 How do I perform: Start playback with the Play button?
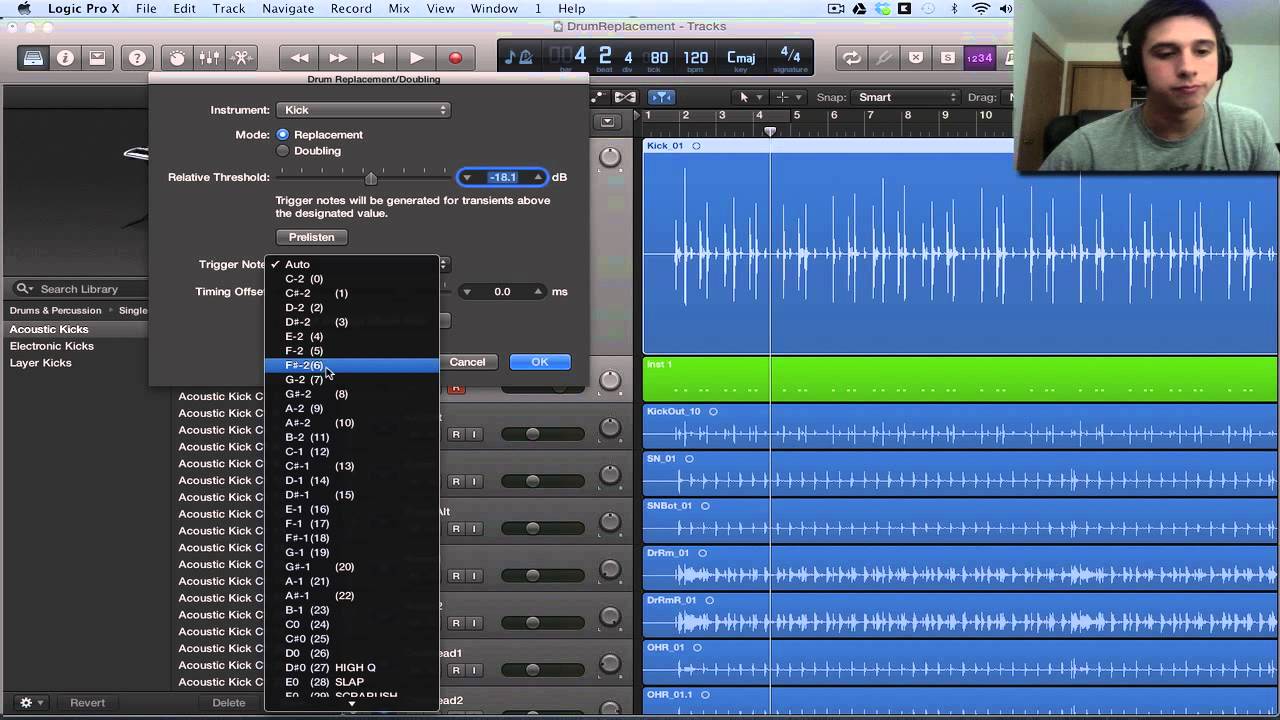(x=416, y=58)
